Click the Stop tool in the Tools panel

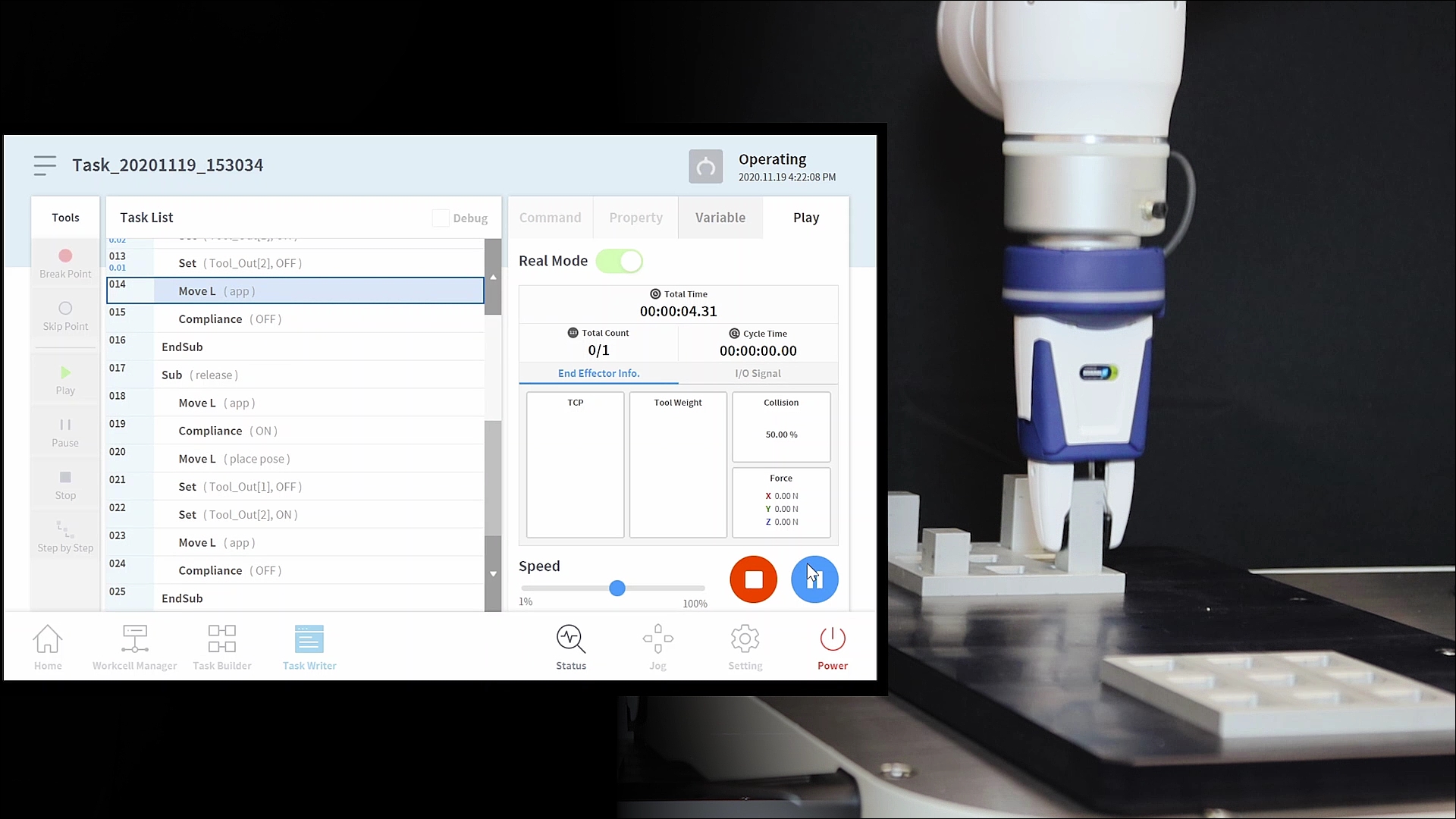tap(65, 485)
